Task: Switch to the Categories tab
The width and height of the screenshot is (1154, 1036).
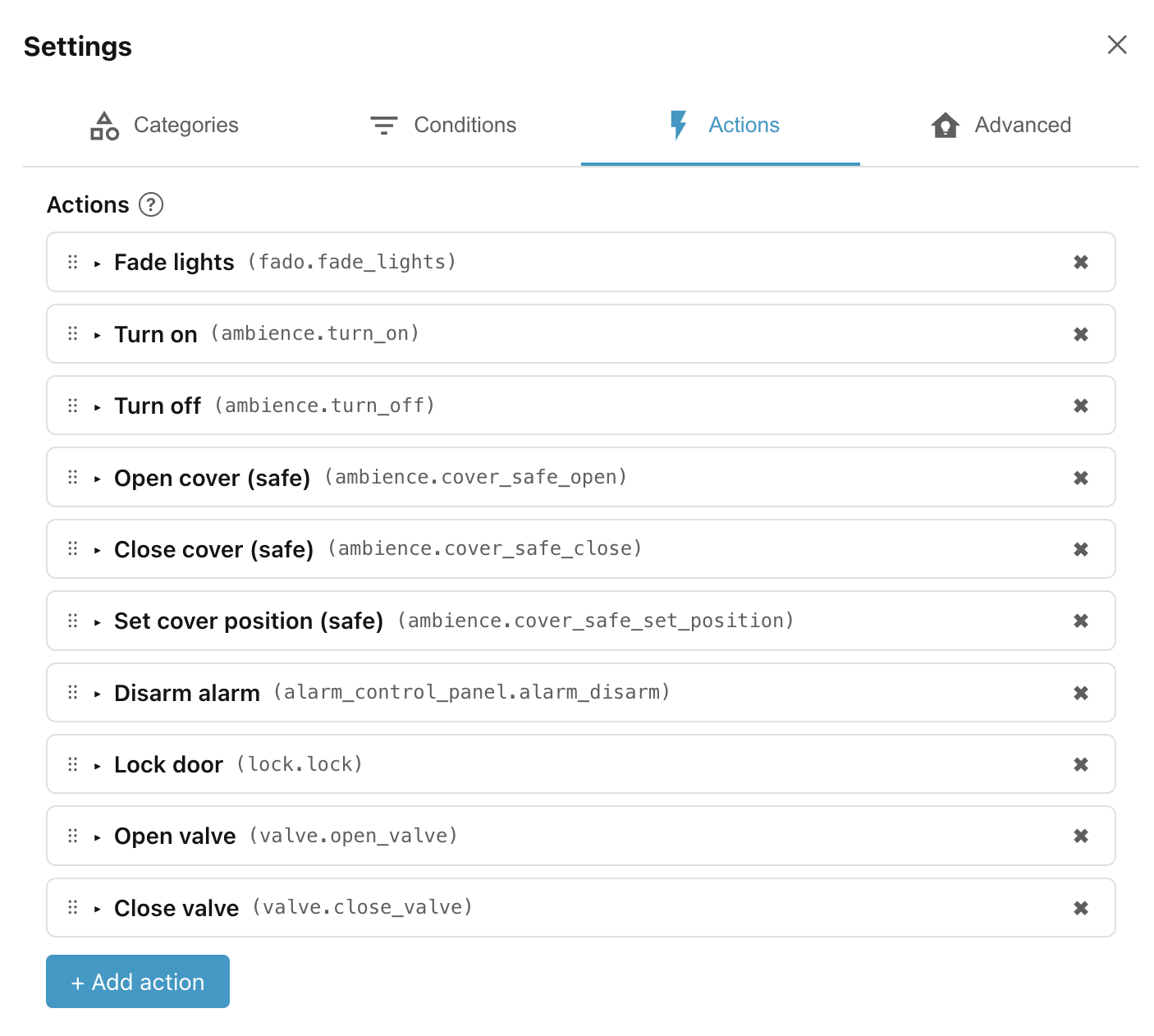Action: [x=164, y=126]
